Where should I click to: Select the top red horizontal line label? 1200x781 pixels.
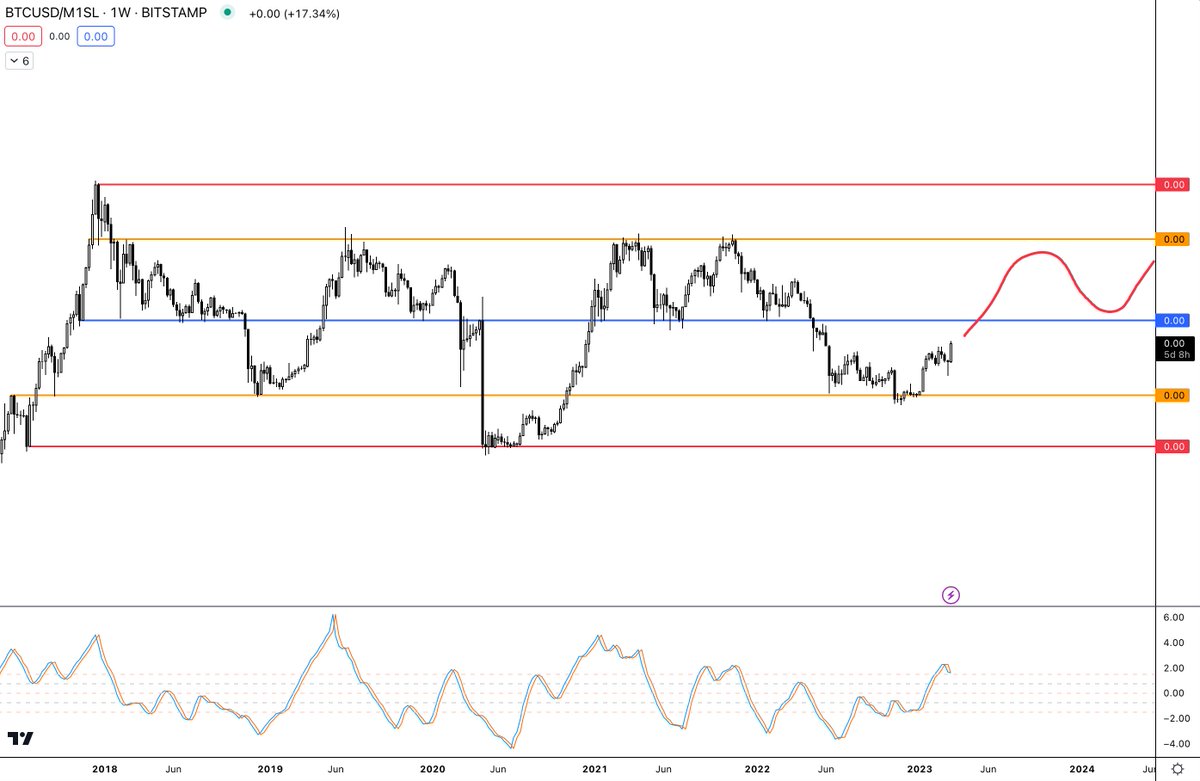tap(1172, 185)
